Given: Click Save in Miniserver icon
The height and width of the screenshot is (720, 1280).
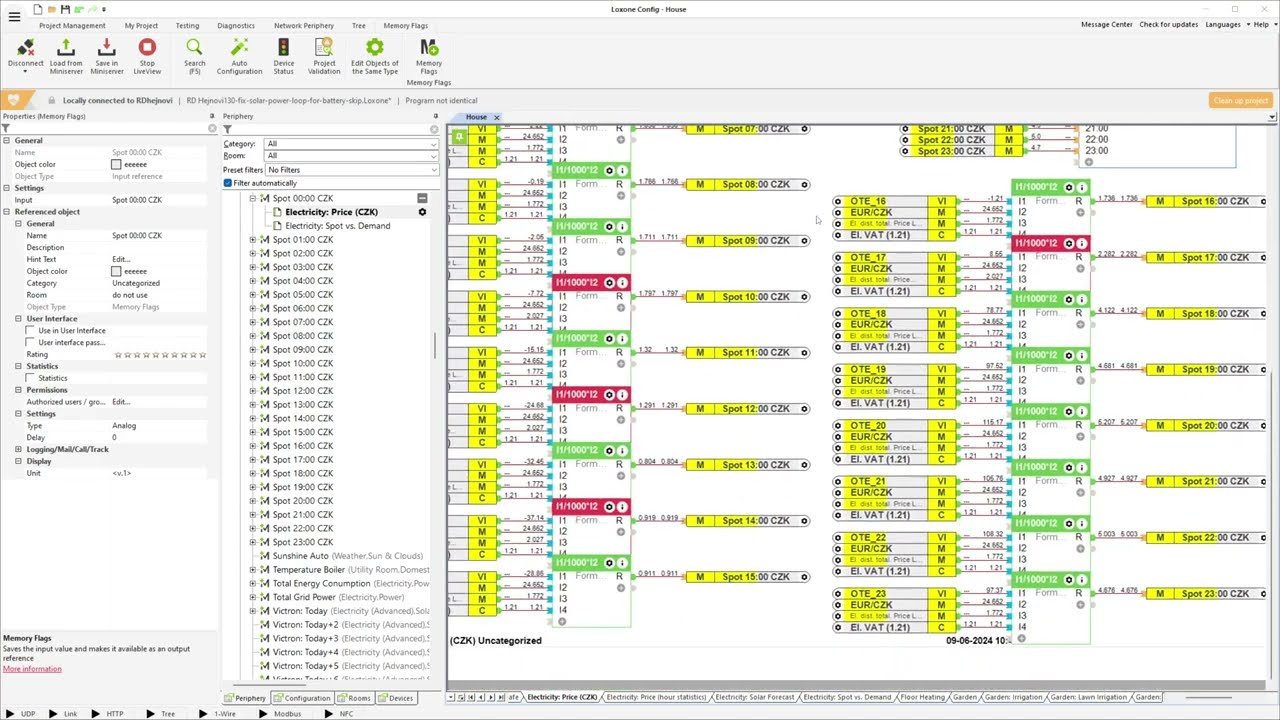Looking at the screenshot, I should [x=107, y=47].
